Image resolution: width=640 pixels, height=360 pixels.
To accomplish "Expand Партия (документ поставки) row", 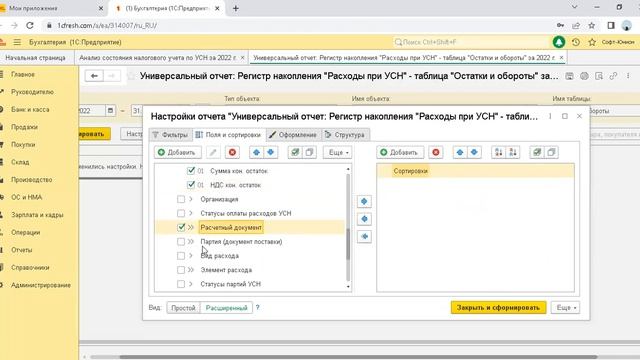I will (191, 242).
